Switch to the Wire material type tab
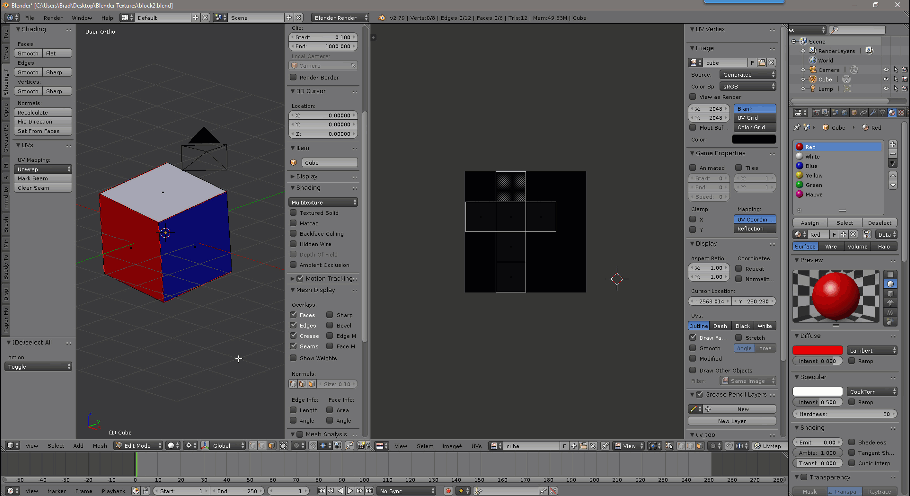910x496 pixels. point(829,245)
